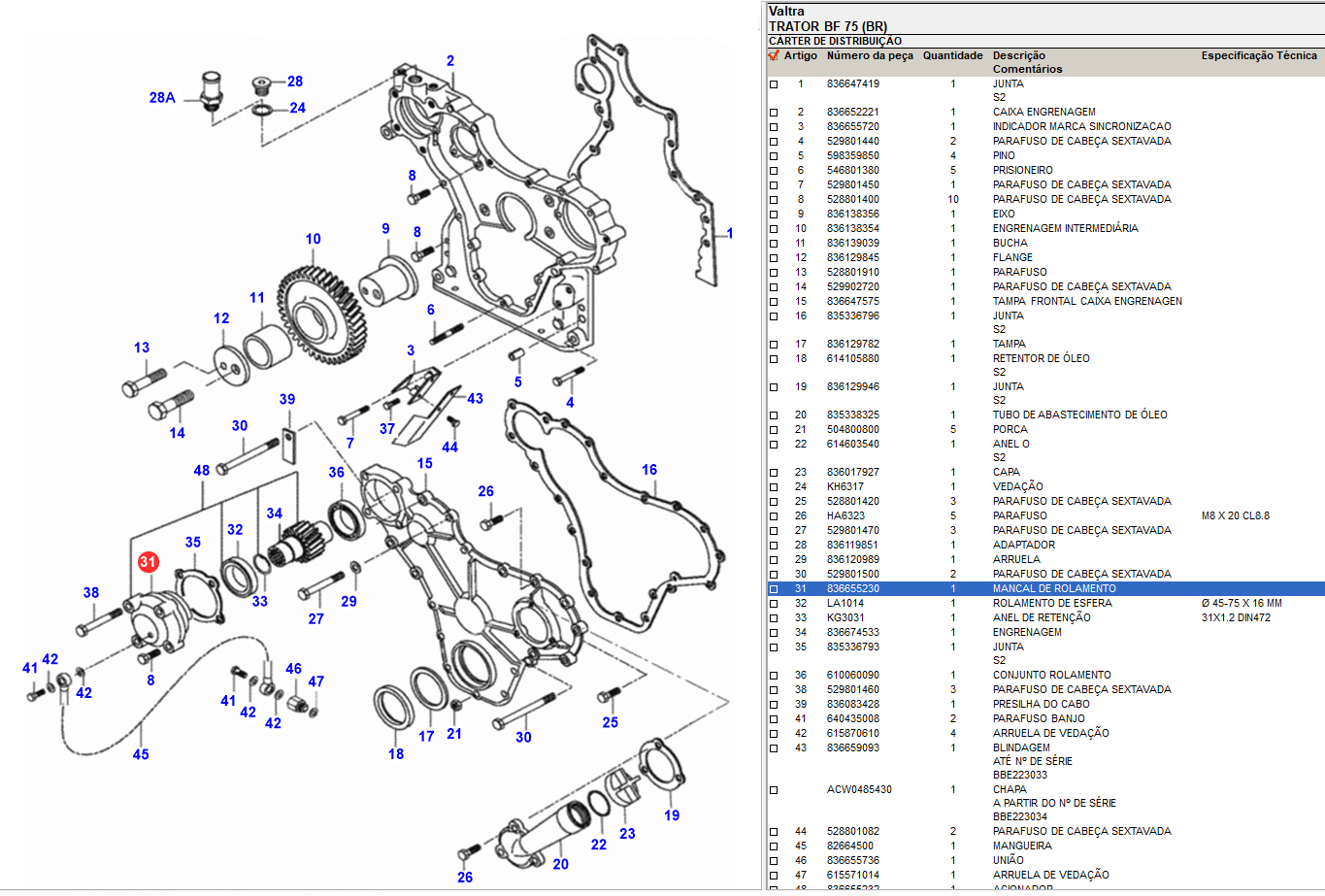The width and height of the screenshot is (1325, 896).
Task: Click callout number 16 on the gasket
Action: point(649,470)
